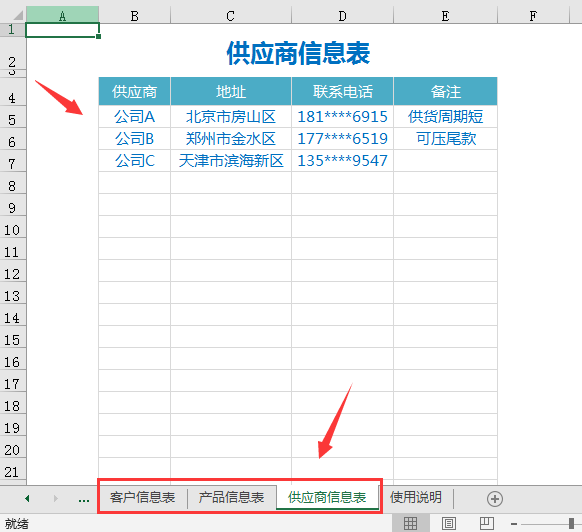582x532 pixels.
Task: Click the Select All corner triangle
Action: (x=17, y=16)
